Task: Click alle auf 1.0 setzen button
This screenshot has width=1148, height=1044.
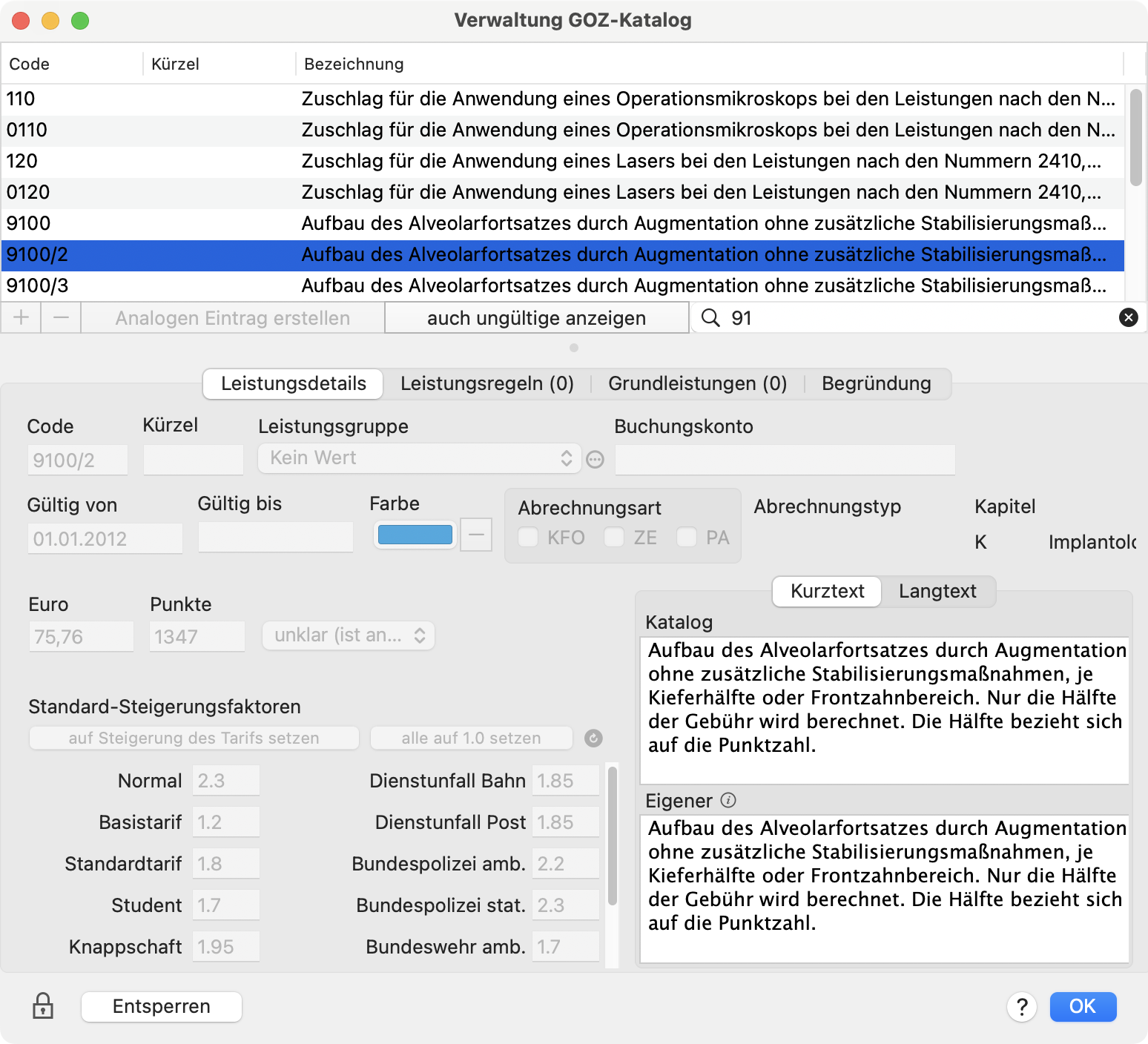Action: click(x=472, y=739)
